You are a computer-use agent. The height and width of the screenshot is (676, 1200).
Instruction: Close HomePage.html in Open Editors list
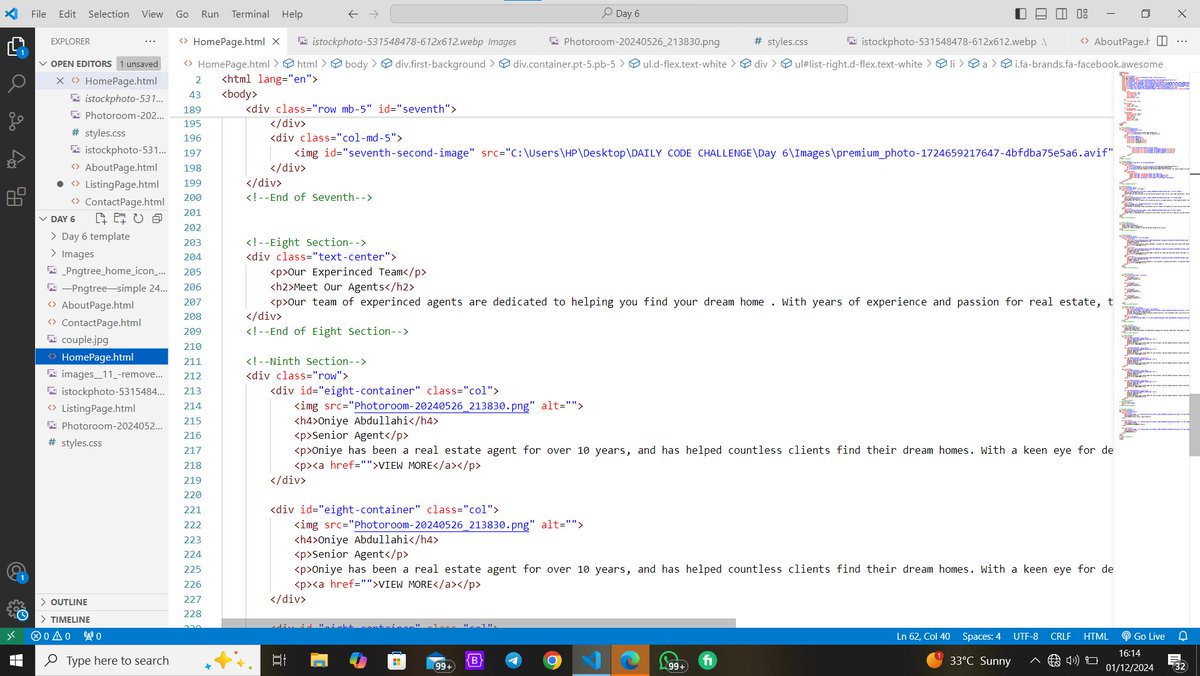60,81
